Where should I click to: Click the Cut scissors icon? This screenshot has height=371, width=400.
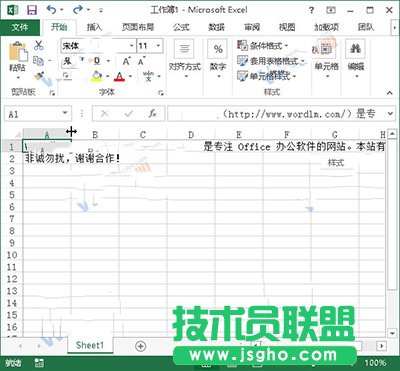pyautogui.click(x=39, y=45)
